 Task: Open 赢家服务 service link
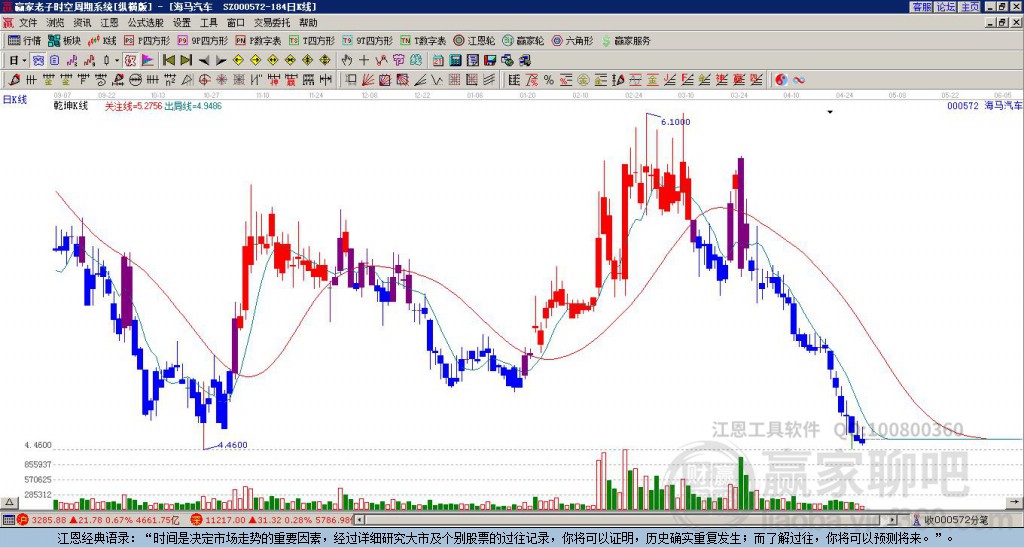click(x=626, y=40)
